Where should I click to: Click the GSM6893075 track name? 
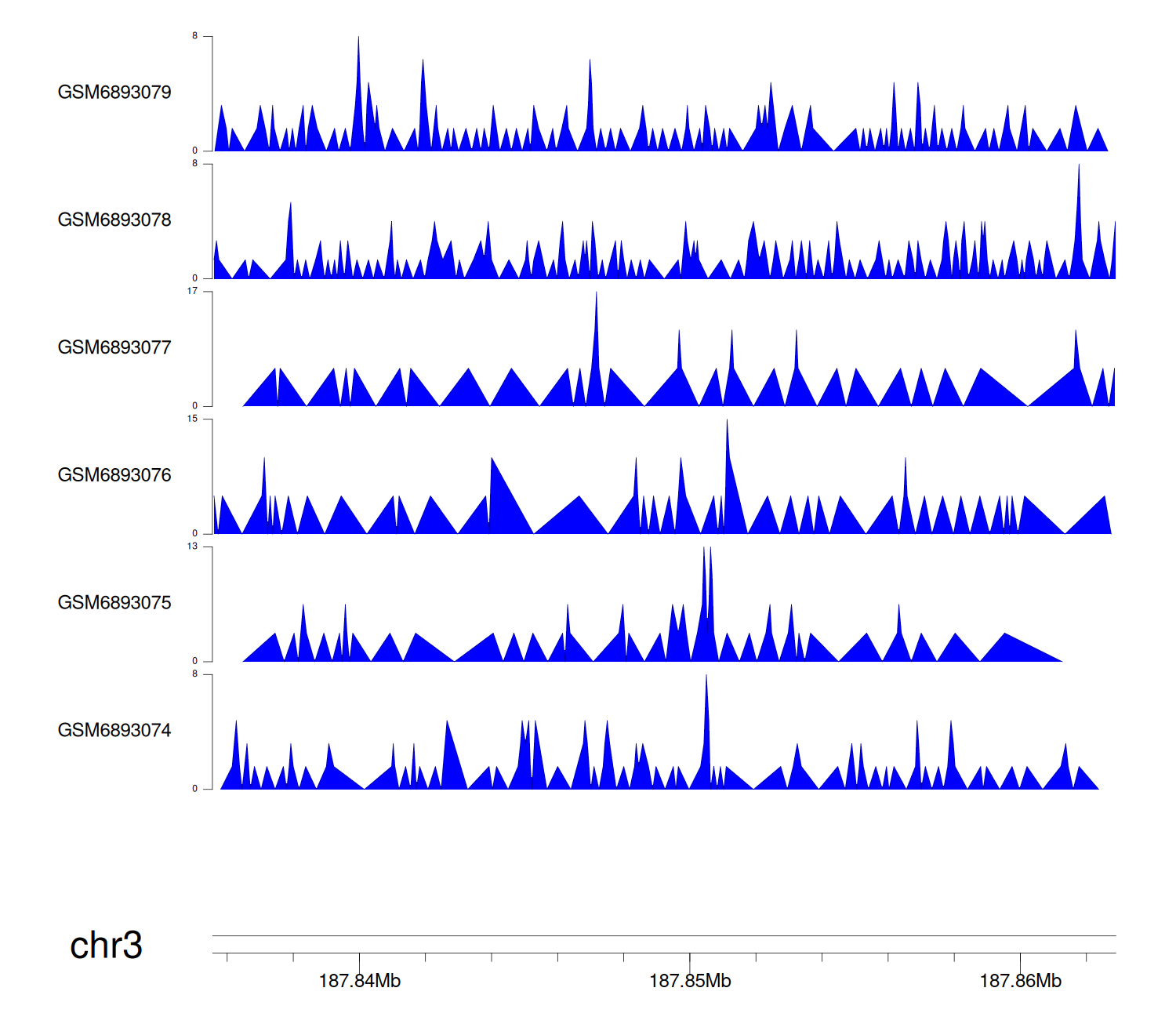(x=114, y=603)
